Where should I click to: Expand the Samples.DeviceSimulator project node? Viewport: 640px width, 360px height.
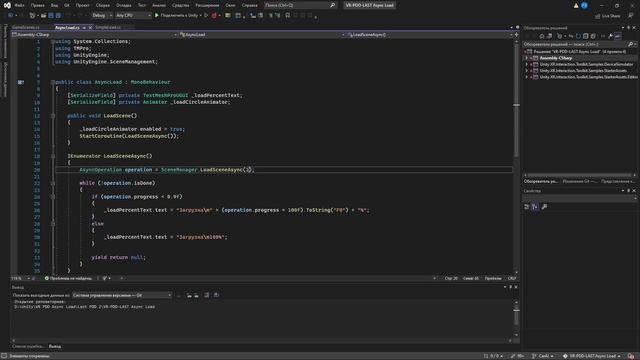pyautogui.click(x=527, y=64)
